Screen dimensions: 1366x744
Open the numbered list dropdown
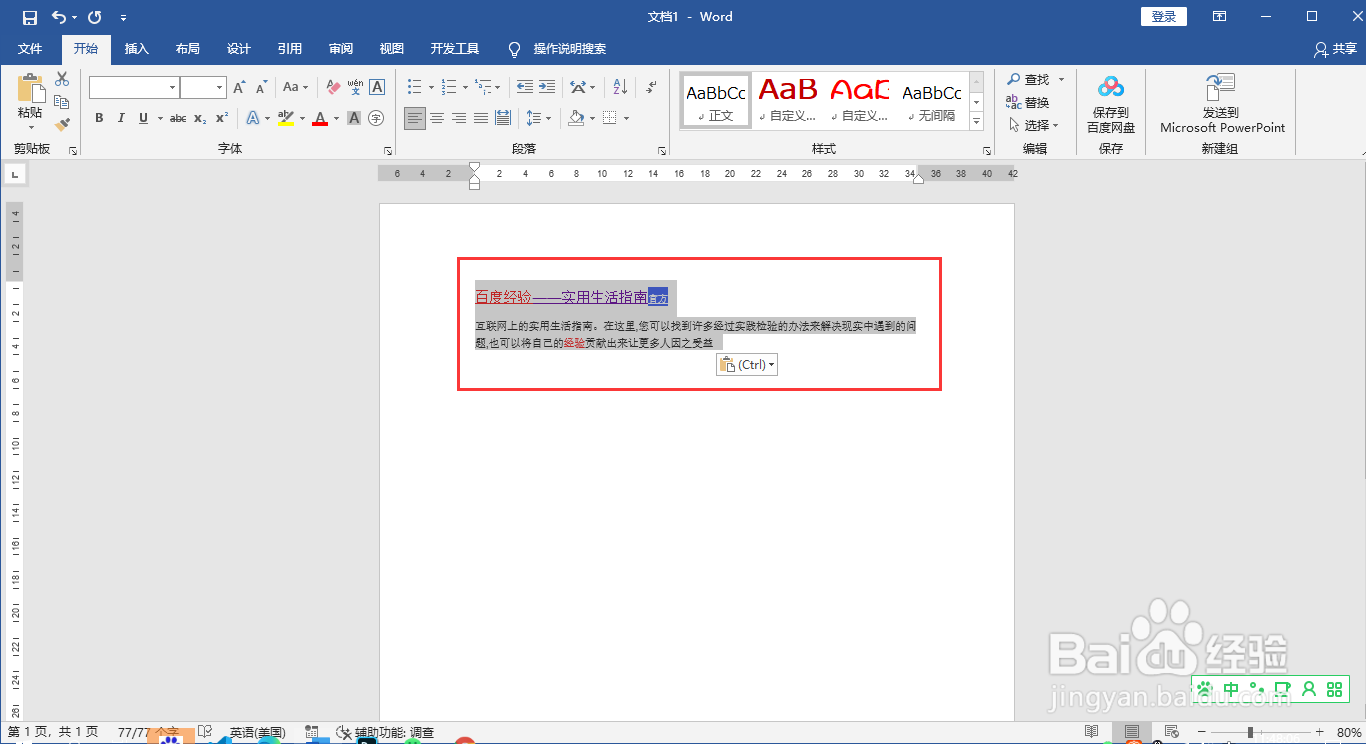pos(466,87)
